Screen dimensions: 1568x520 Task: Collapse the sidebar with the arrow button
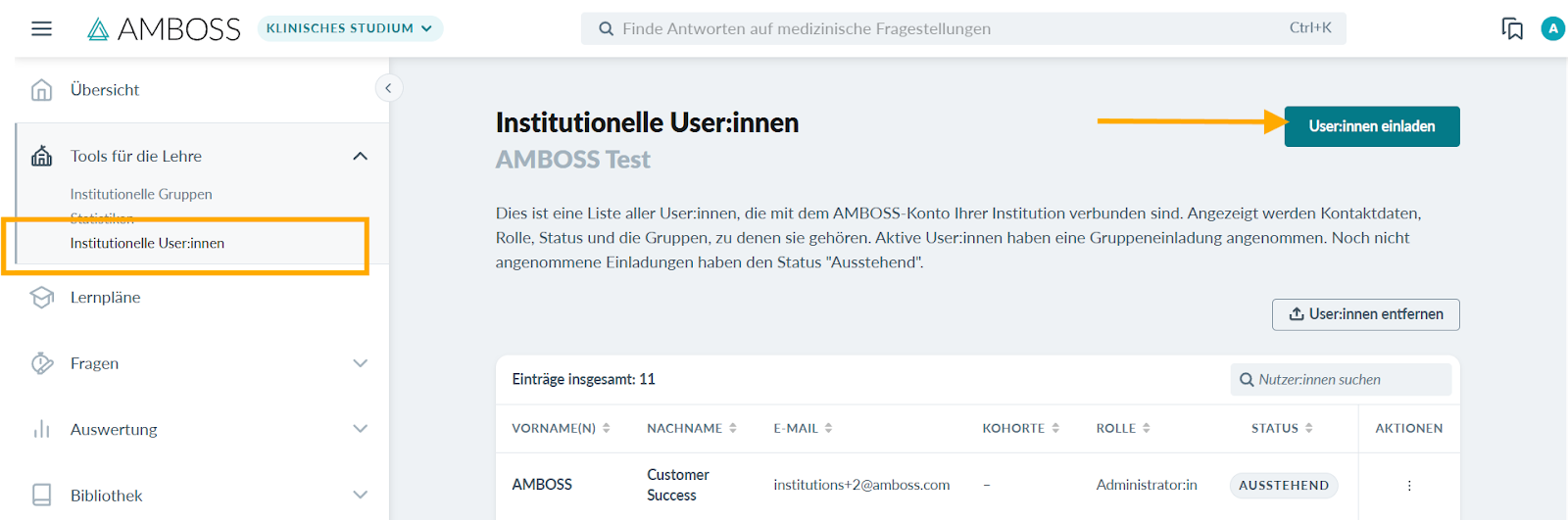(388, 88)
